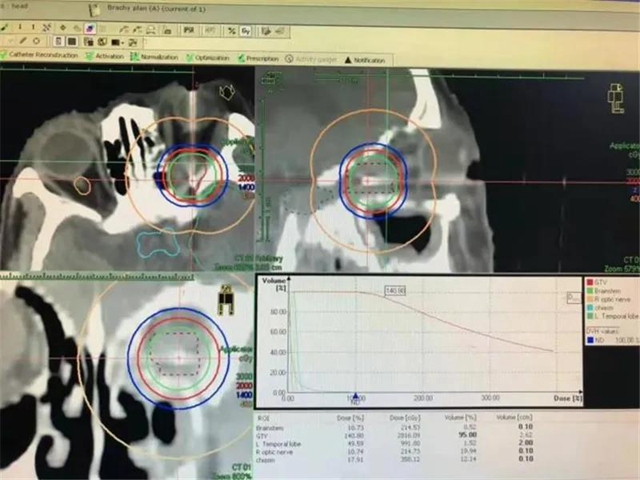Click the diamond-shaped toolbar icon

(63, 27)
